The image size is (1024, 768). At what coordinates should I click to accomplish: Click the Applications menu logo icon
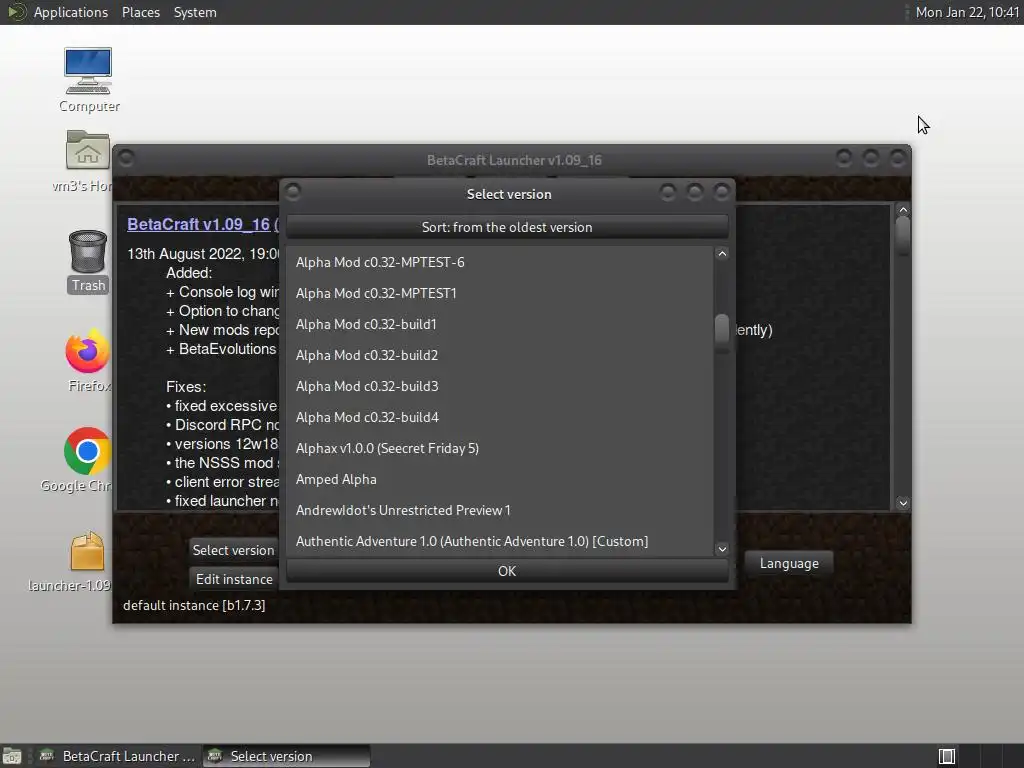pyautogui.click(x=16, y=12)
